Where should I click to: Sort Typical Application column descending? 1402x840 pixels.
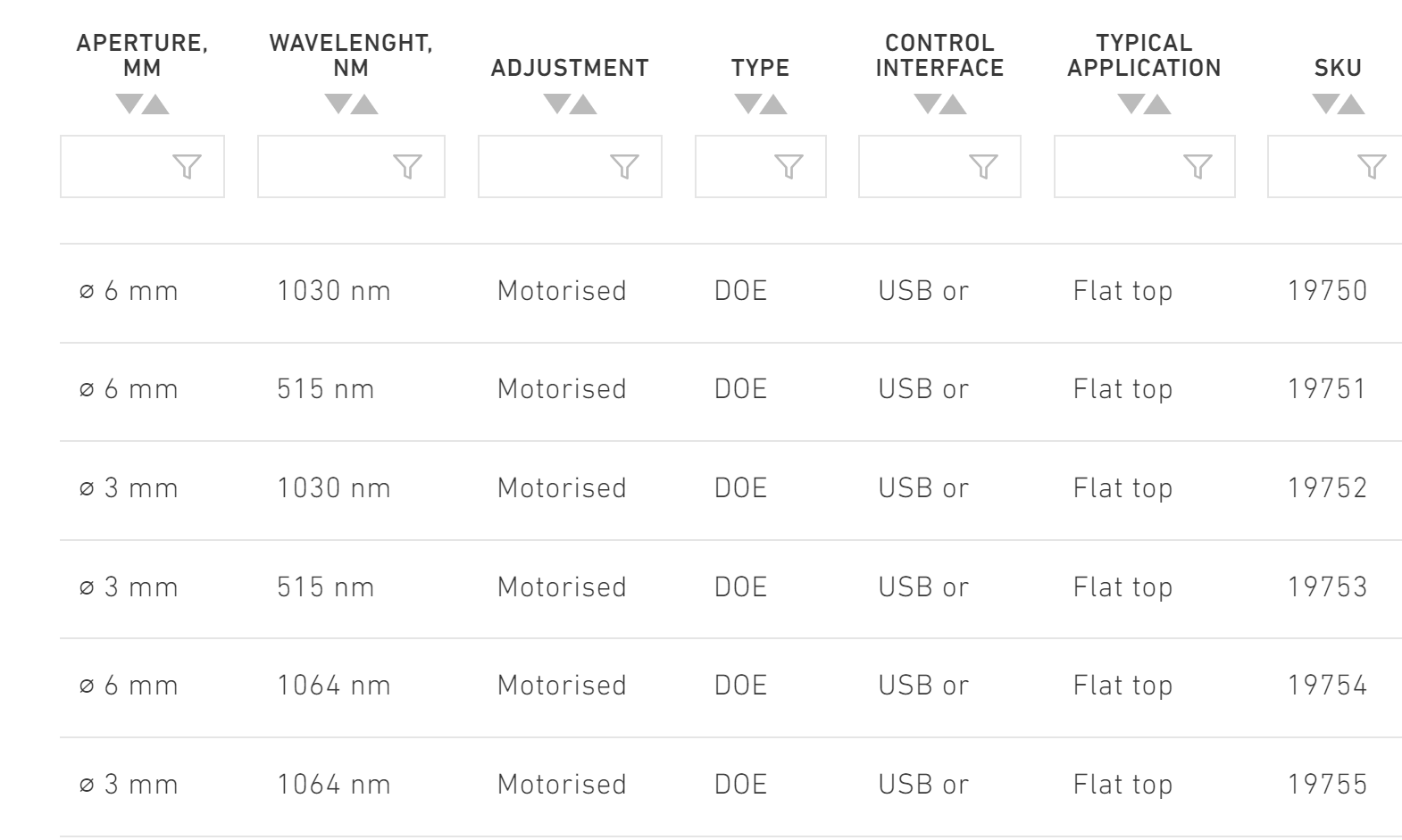(1131, 105)
